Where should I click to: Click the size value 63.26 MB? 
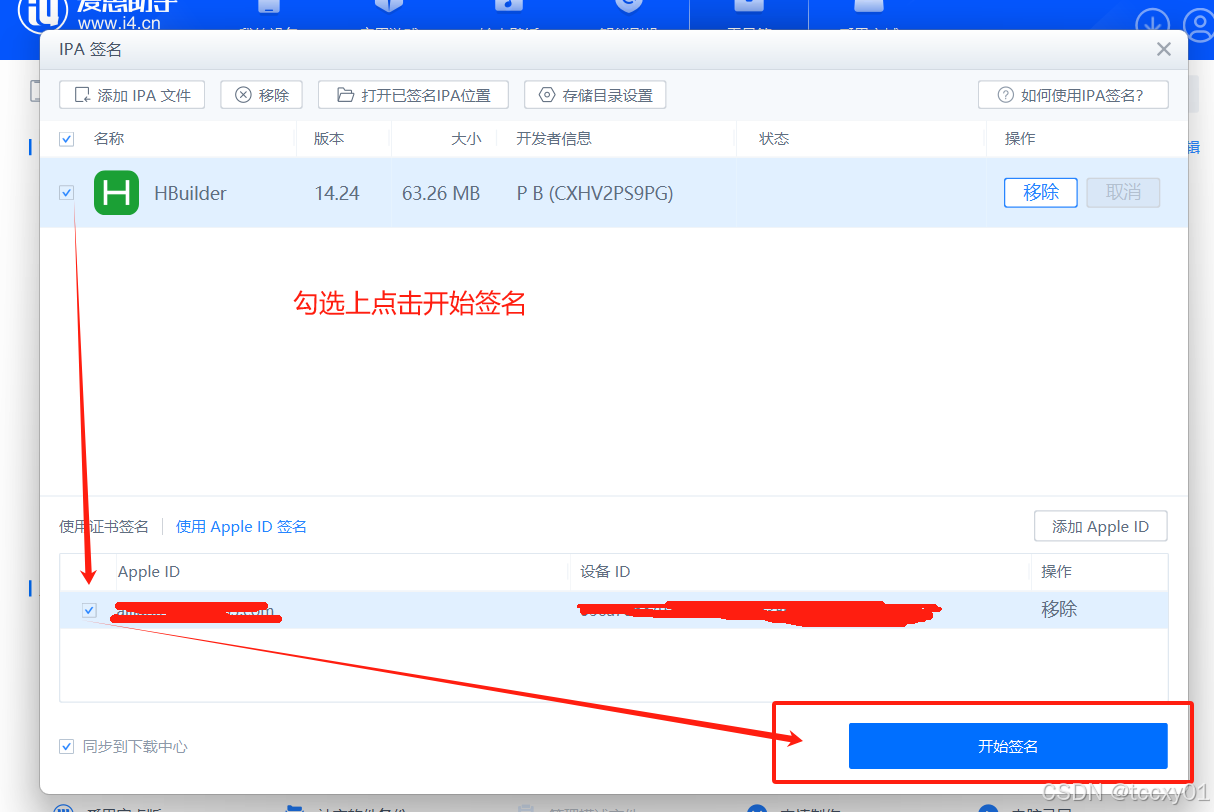tap(441, 193)
